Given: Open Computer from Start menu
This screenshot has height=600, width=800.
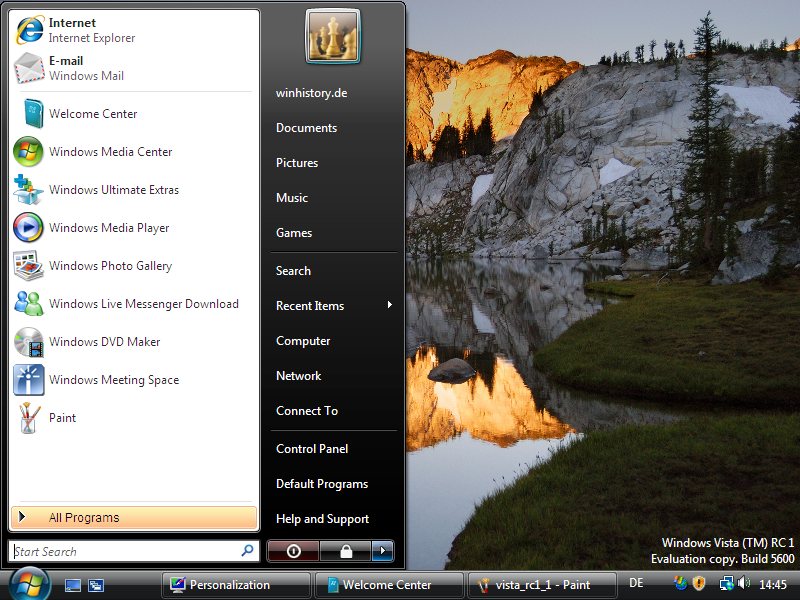Looking at the screenshot, I should click(x=303, y=341).
